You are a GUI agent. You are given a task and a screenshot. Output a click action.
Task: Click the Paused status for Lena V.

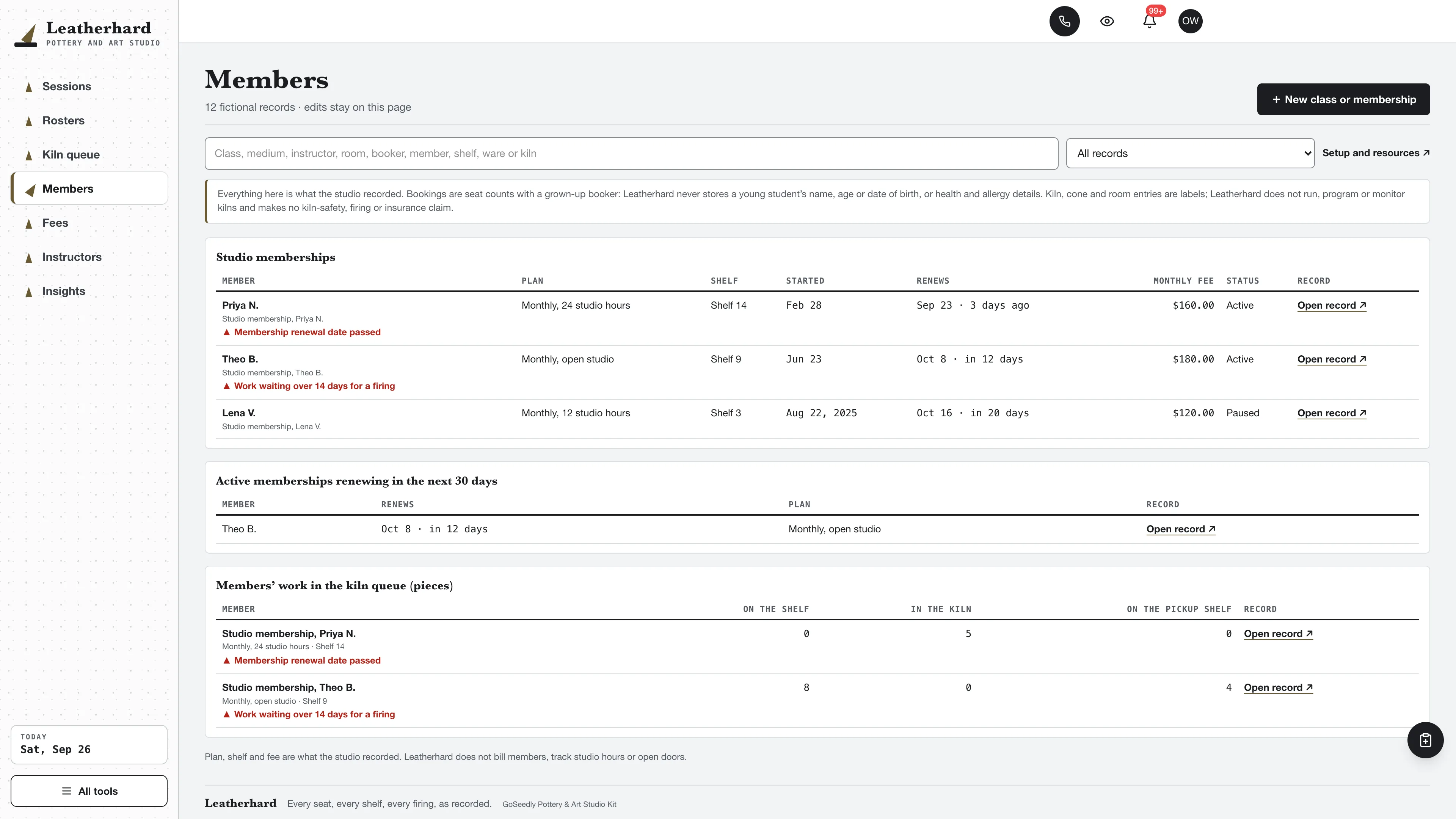[1243, 413]
